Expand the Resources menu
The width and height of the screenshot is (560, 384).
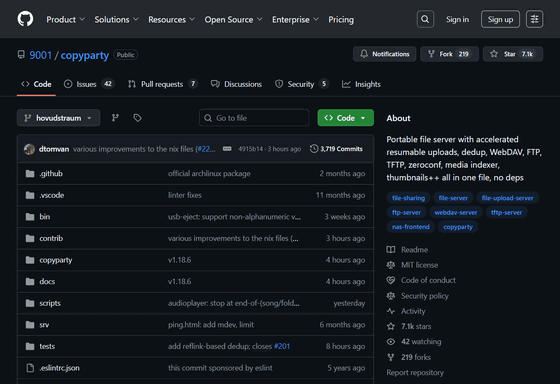(x=171, y=20)
